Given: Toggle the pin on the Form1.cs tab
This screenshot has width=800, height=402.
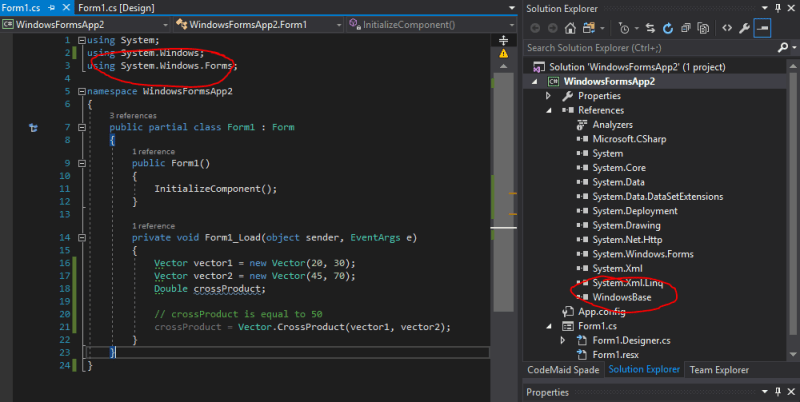Looking at the screenshot, I should 52,8.
